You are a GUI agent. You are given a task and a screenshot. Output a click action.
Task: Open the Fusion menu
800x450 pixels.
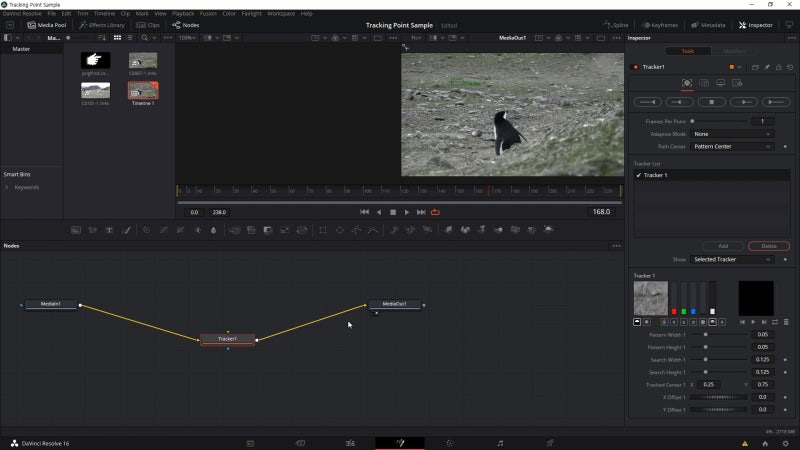point(208,14)
